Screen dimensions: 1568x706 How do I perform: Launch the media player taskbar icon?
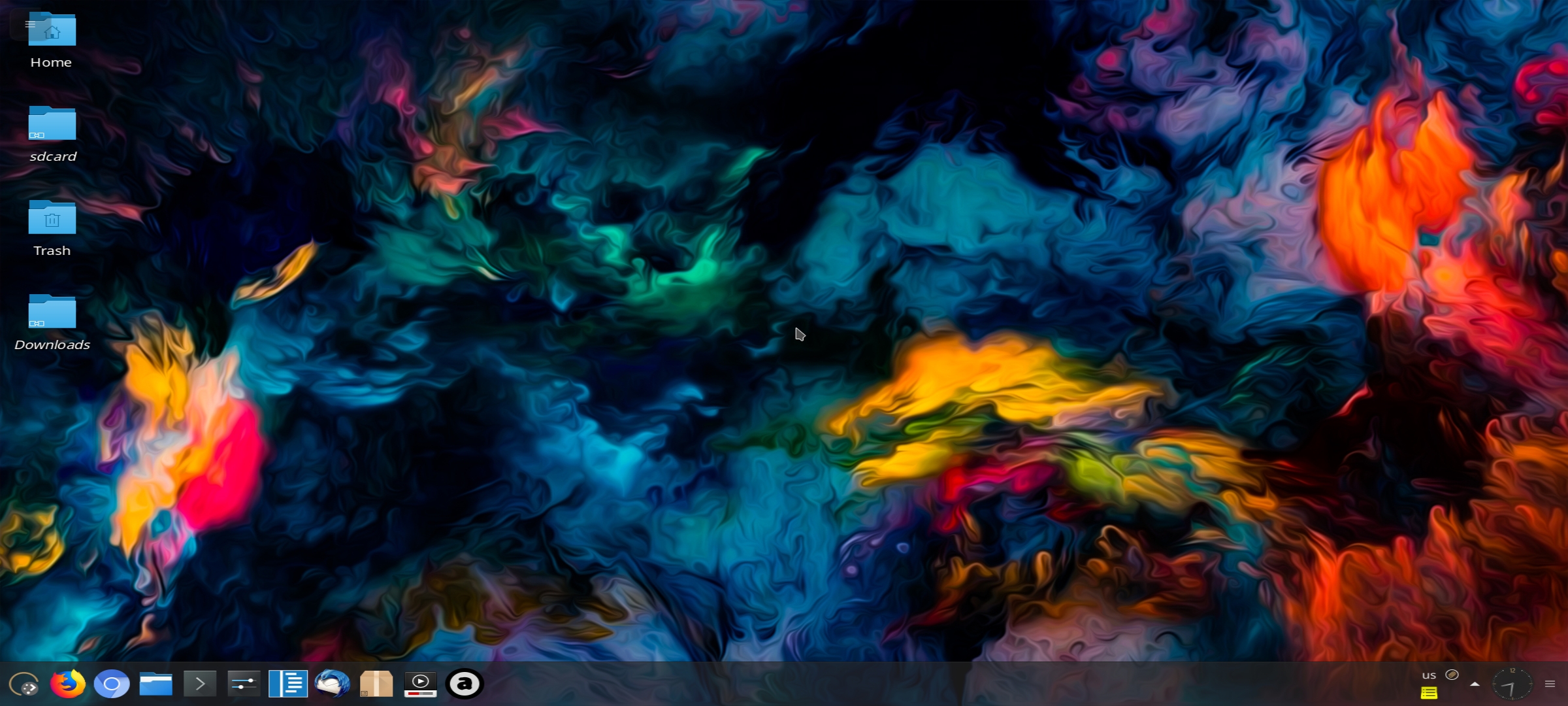tap(420, 684)
